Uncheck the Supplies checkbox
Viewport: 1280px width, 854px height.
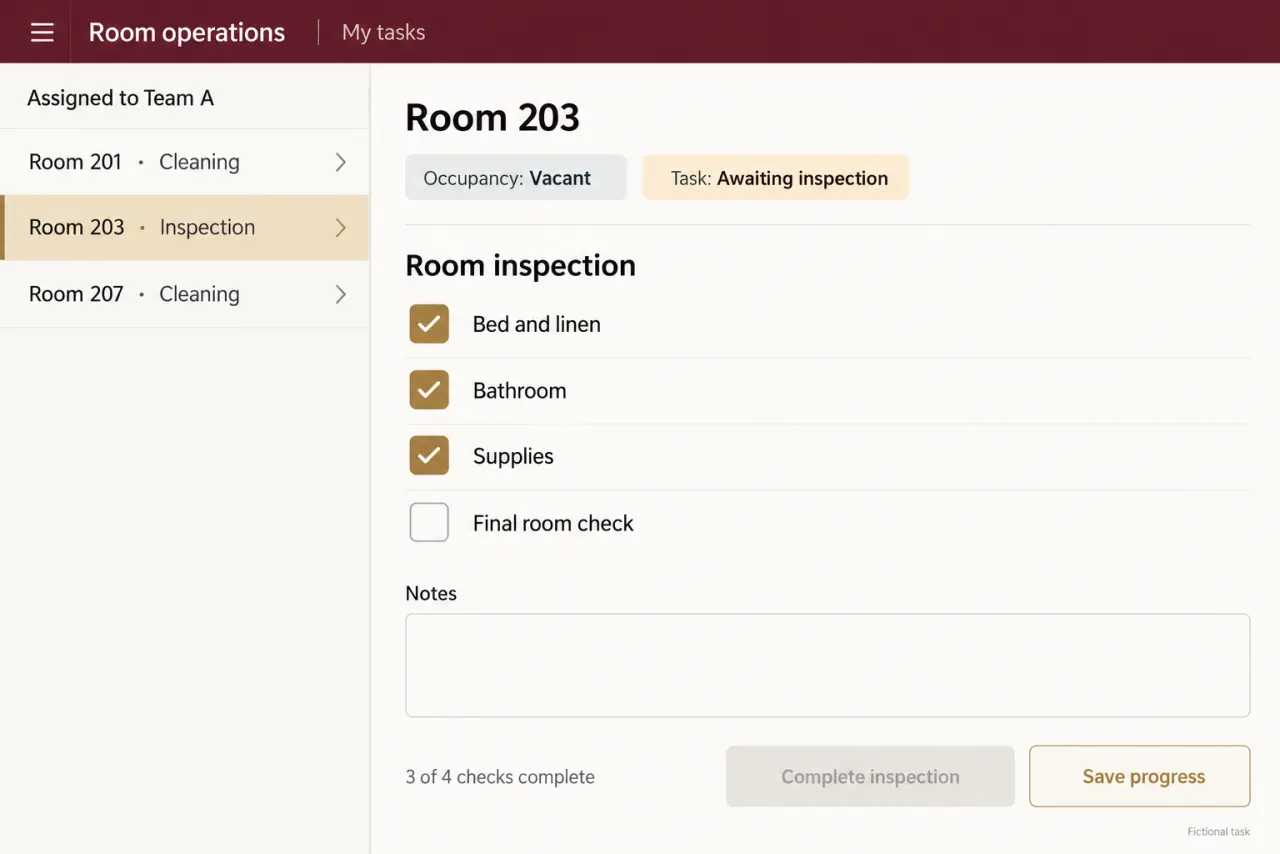click(429, 456)
